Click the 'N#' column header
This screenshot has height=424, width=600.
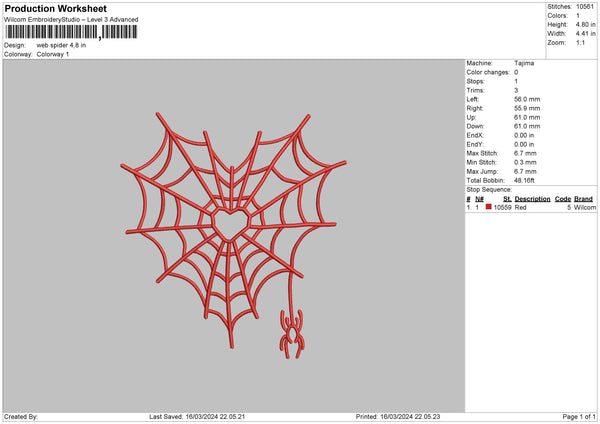(x=479, y=199)
